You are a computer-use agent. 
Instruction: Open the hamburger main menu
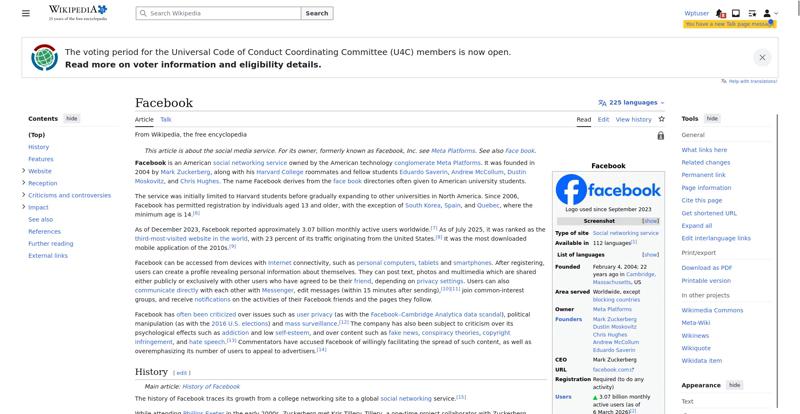tap(26, 13)
